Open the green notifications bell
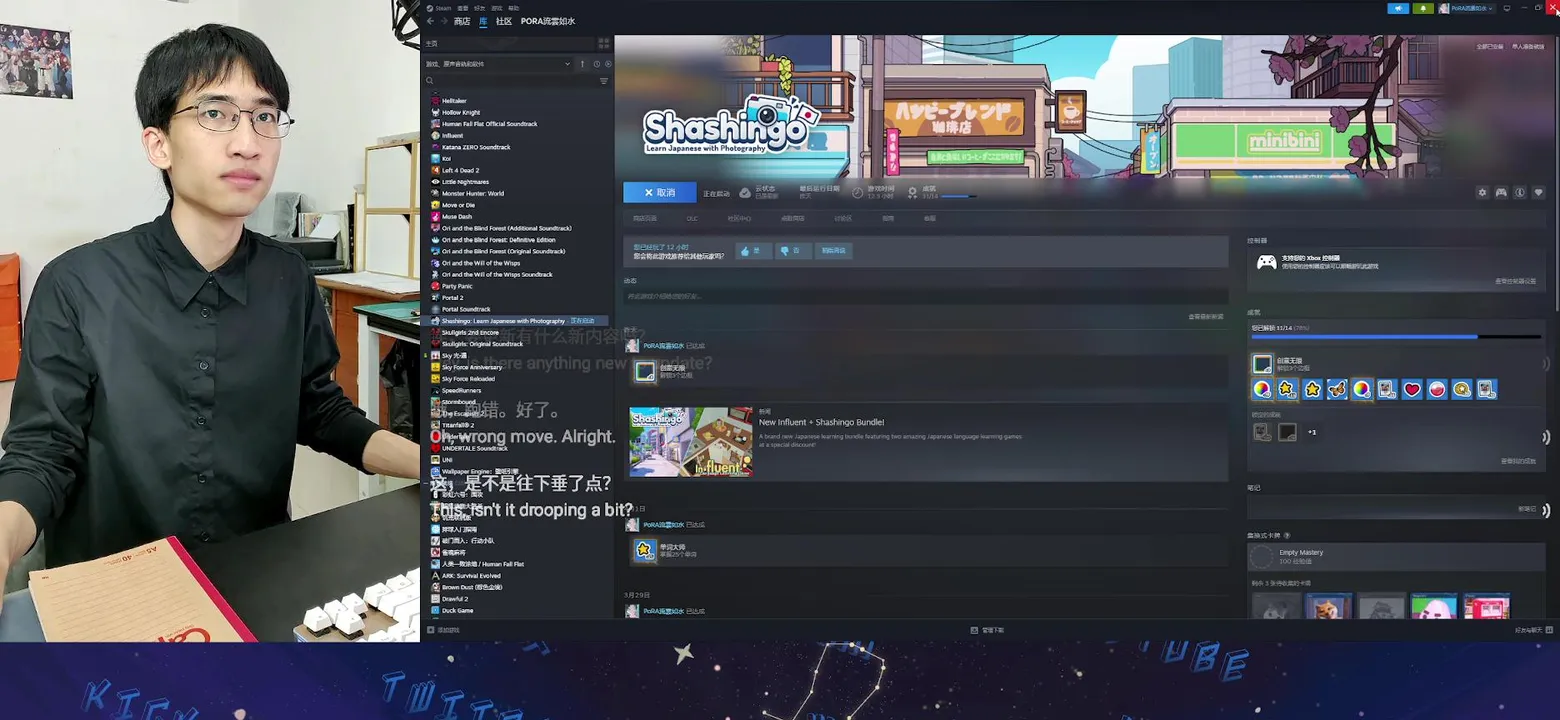The height and width of the screenshot is (720, 1560). coord(1423,8)
